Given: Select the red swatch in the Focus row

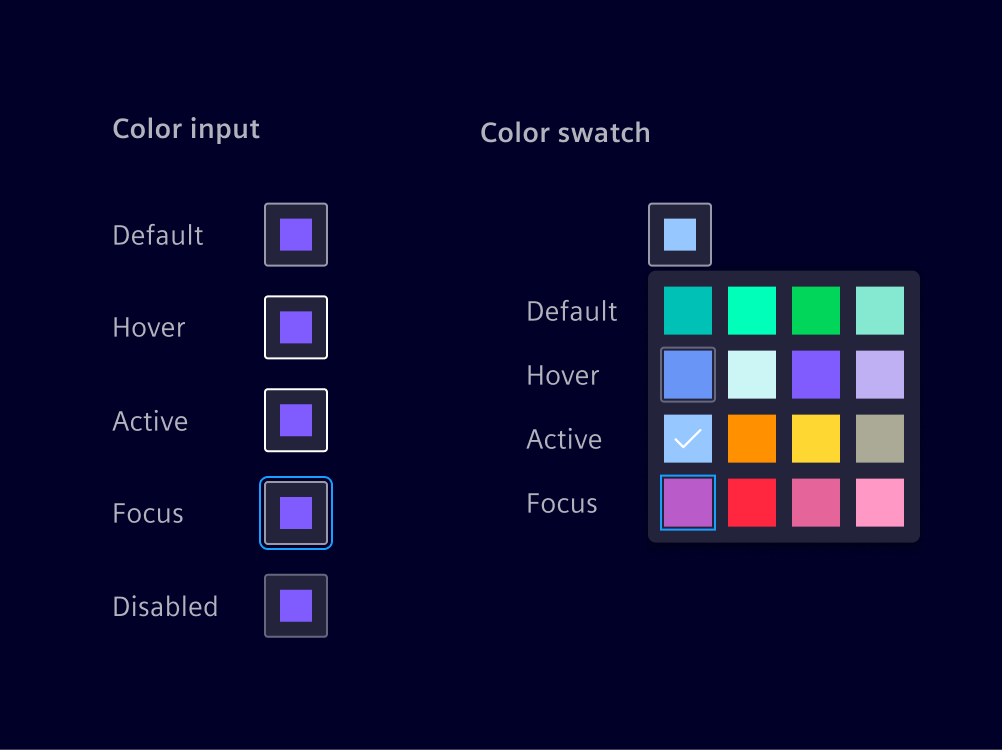Looking at the screenshot, I should point(751,502).
